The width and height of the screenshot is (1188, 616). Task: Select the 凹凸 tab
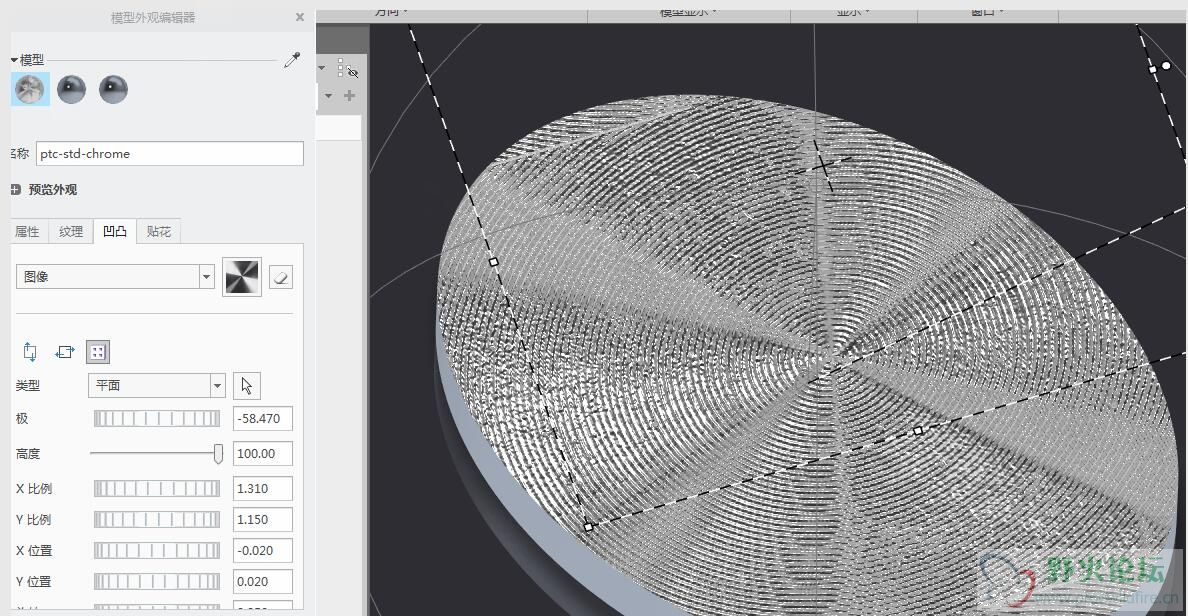(x=115, y=231)
